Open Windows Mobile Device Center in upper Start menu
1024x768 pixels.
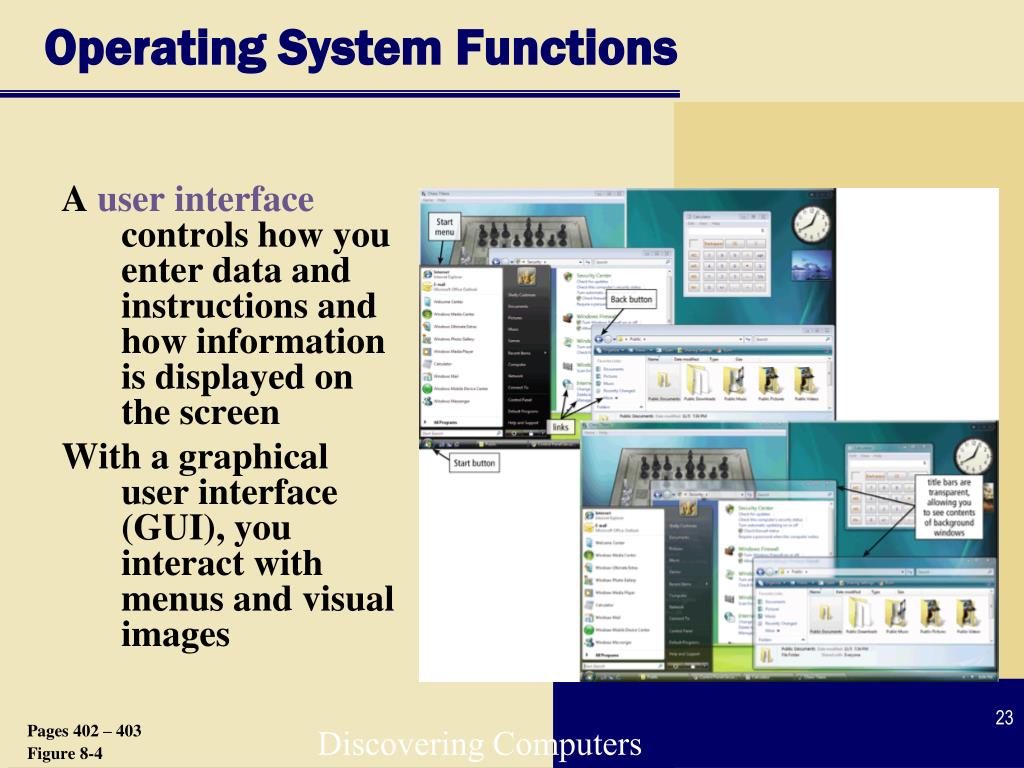tap(462, 389)
